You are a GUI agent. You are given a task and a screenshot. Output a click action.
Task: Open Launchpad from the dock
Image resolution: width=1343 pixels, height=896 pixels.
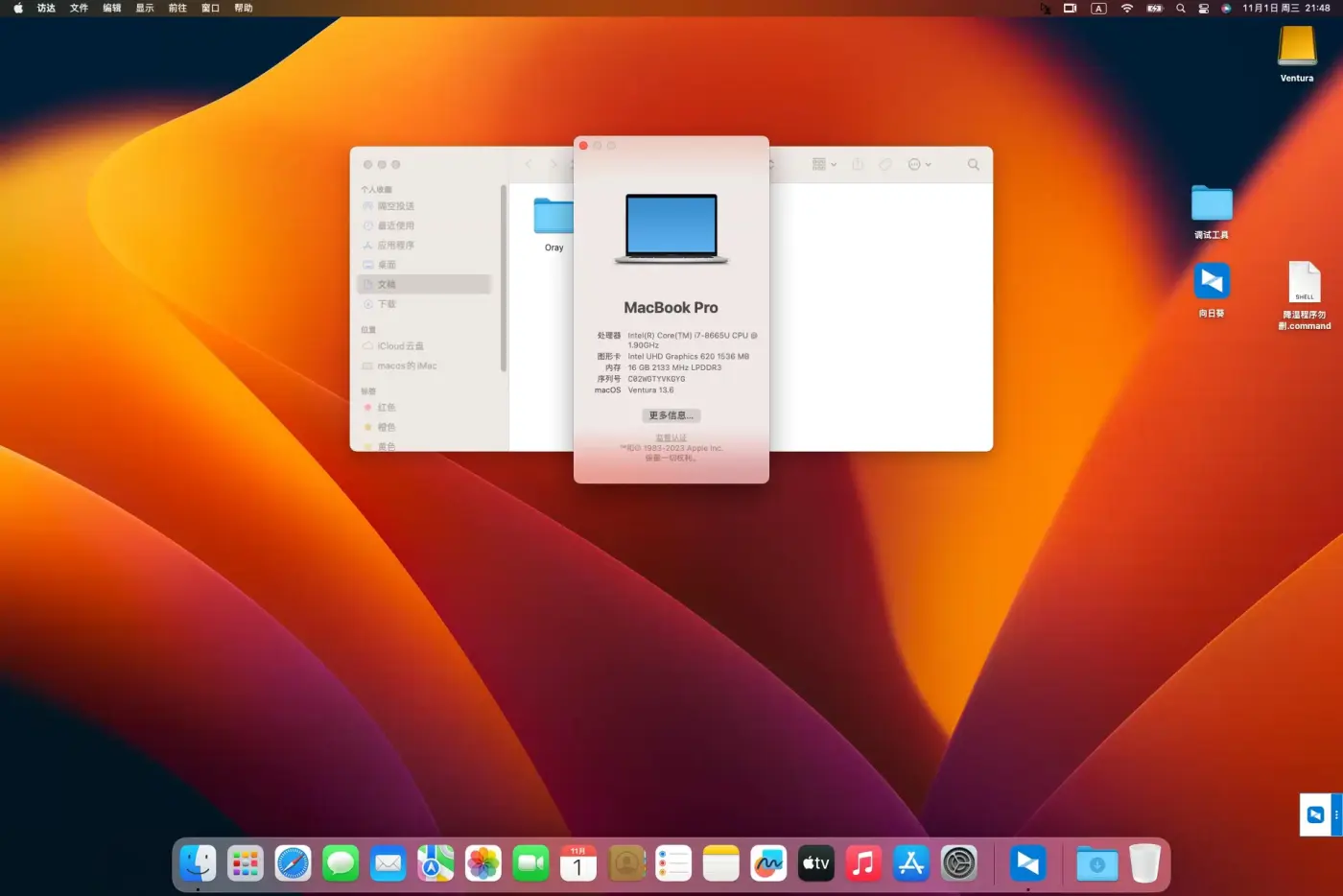pos(246,863)
